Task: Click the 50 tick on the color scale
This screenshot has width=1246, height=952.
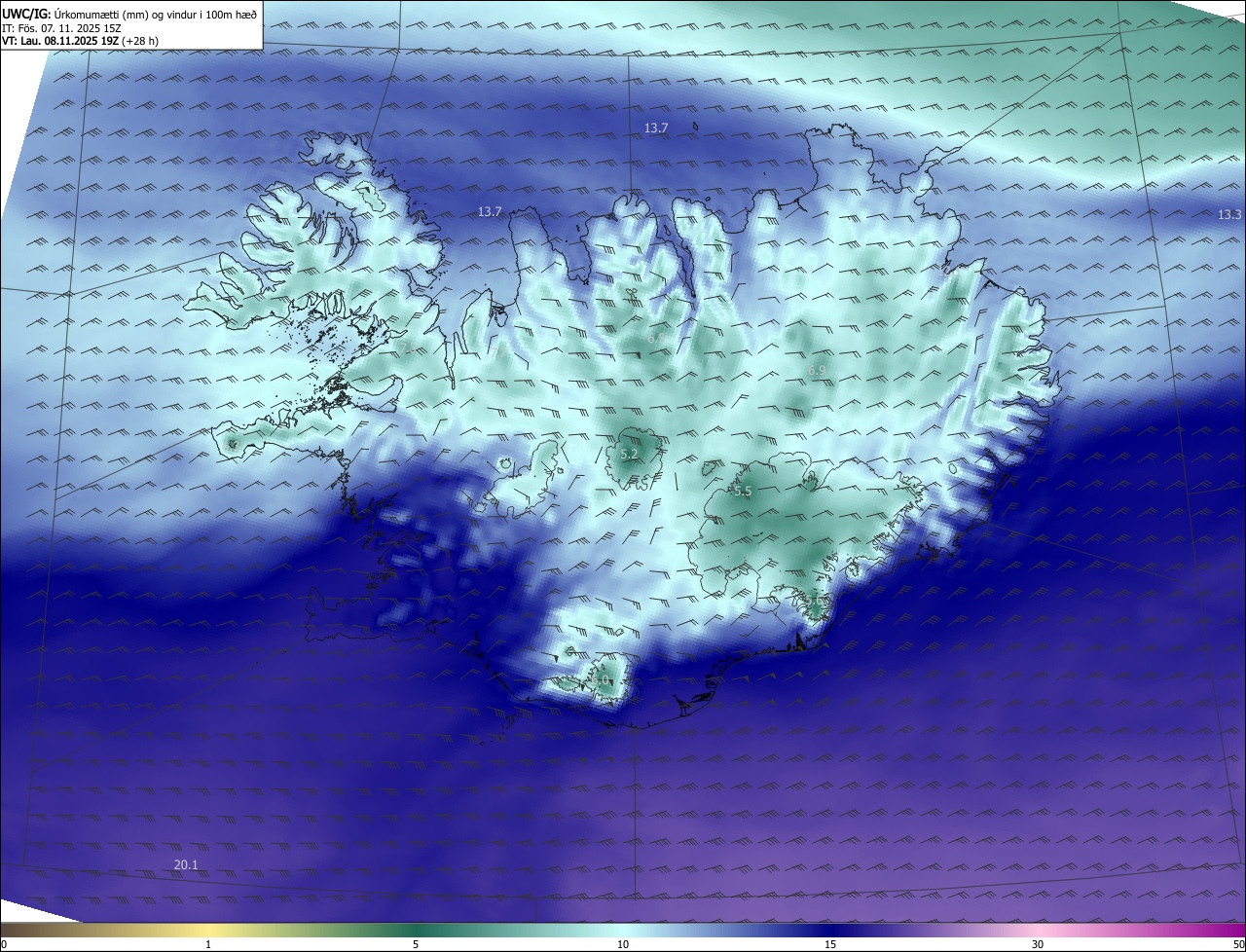Action: (x=1238, y=944)
